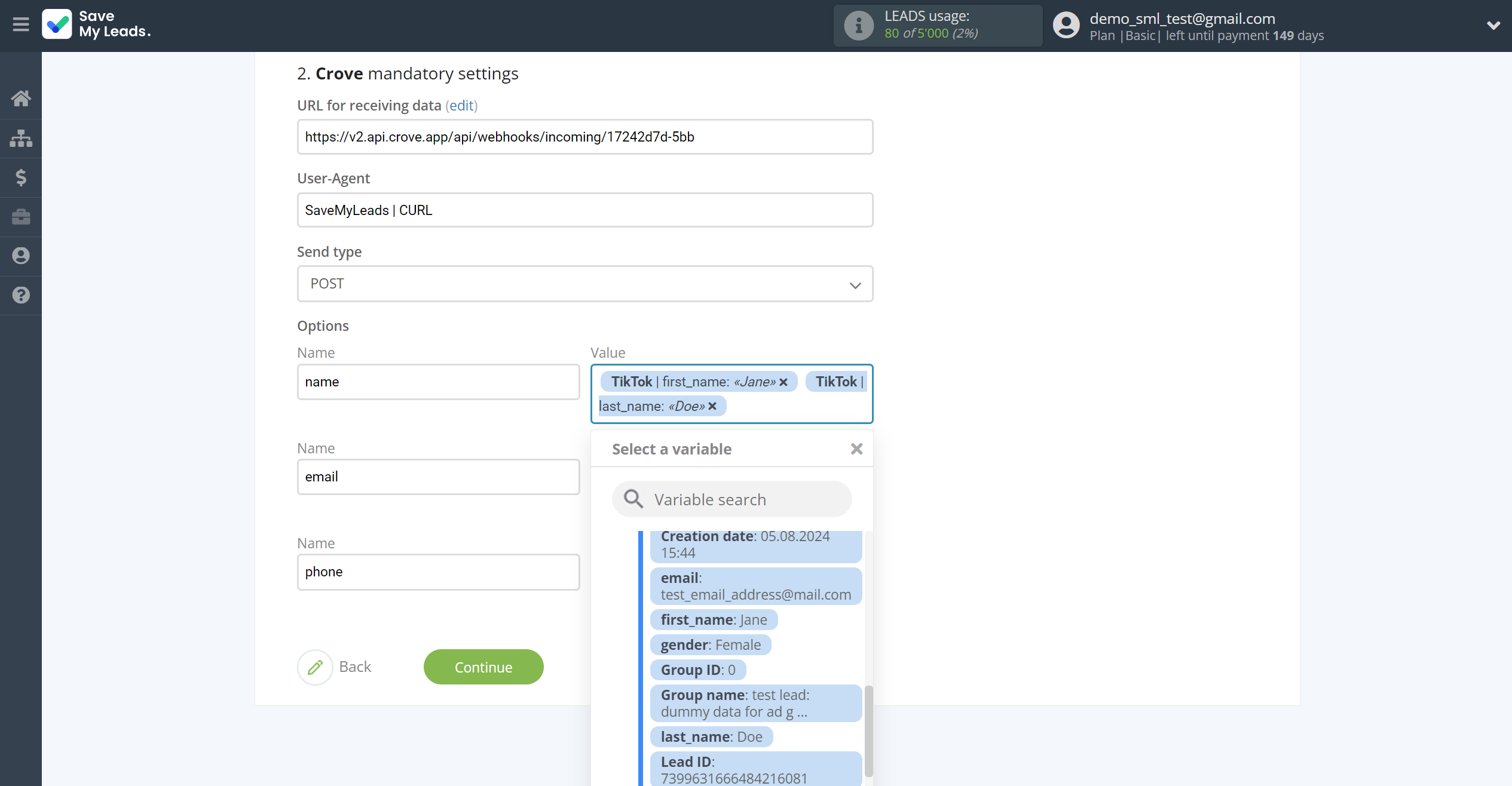Select the email variable
The image size is (1512, 786).
(x=756, y=587)
